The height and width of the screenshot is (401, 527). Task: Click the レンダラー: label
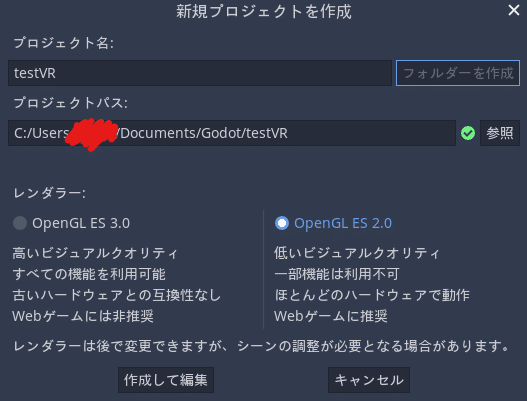point(49,193)
